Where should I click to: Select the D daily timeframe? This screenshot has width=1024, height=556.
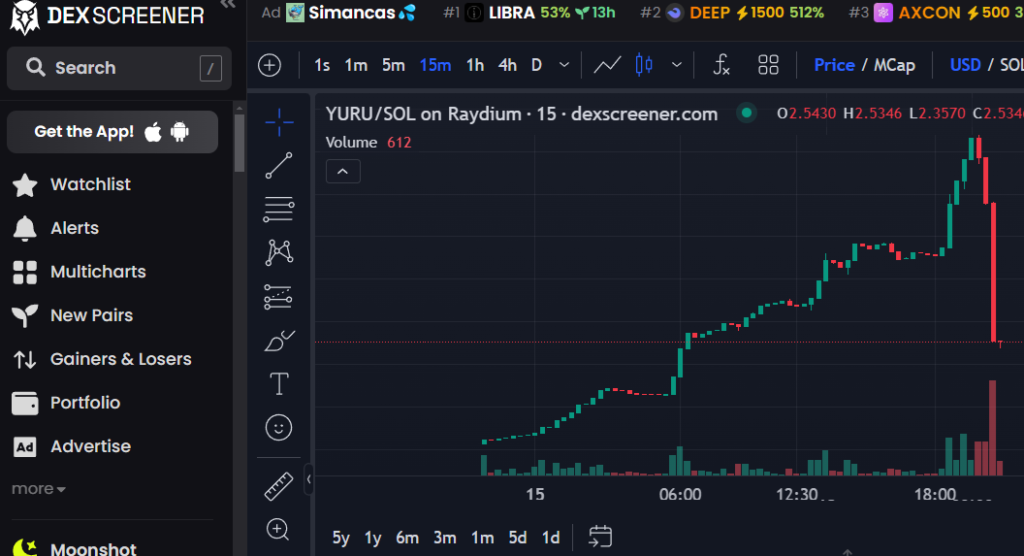(x=536, y=65)
